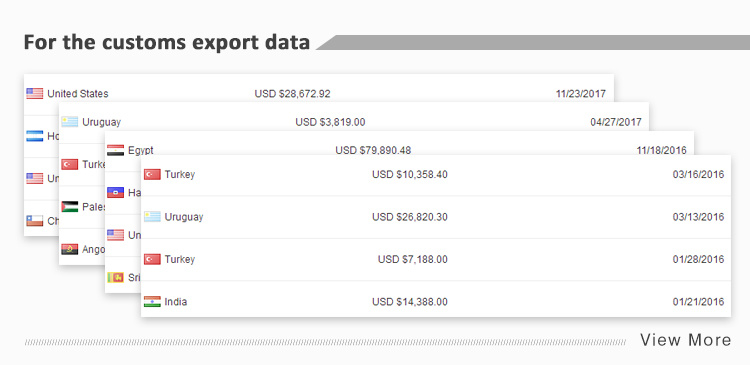Click the date 01/28/2016 for Turkey

698,259
